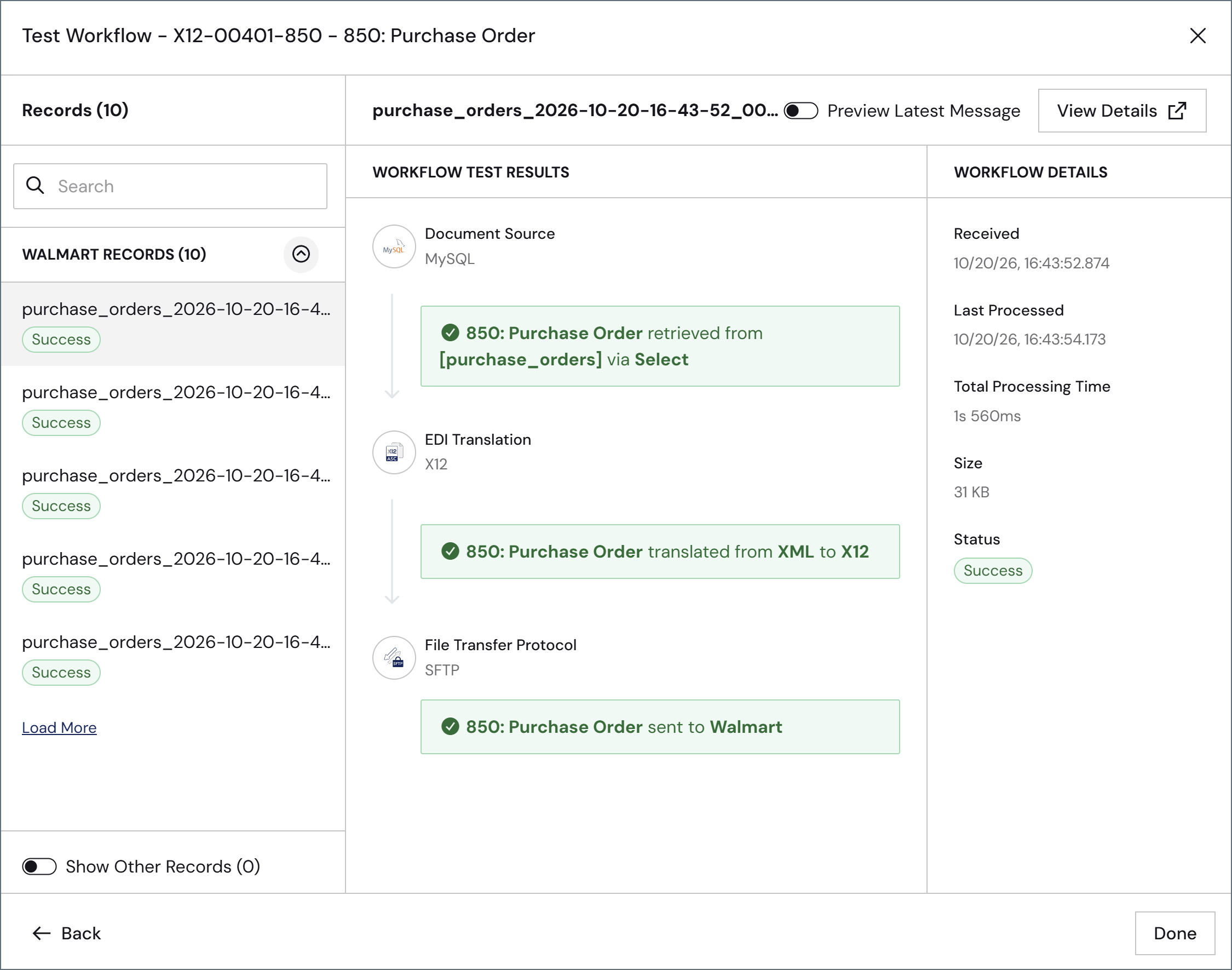Select the second purchase_orders record
This screenshot has height=970, width=1232.
(173, 407)
